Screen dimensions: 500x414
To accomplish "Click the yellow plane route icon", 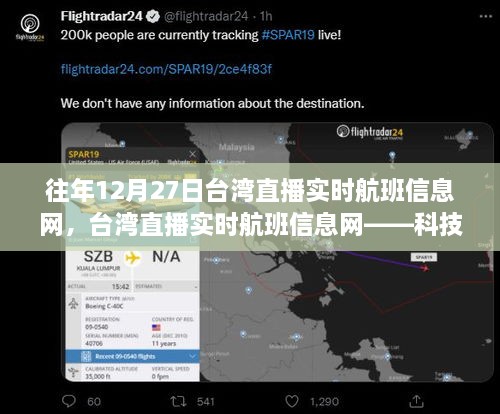I will click(x=133, y=258).
